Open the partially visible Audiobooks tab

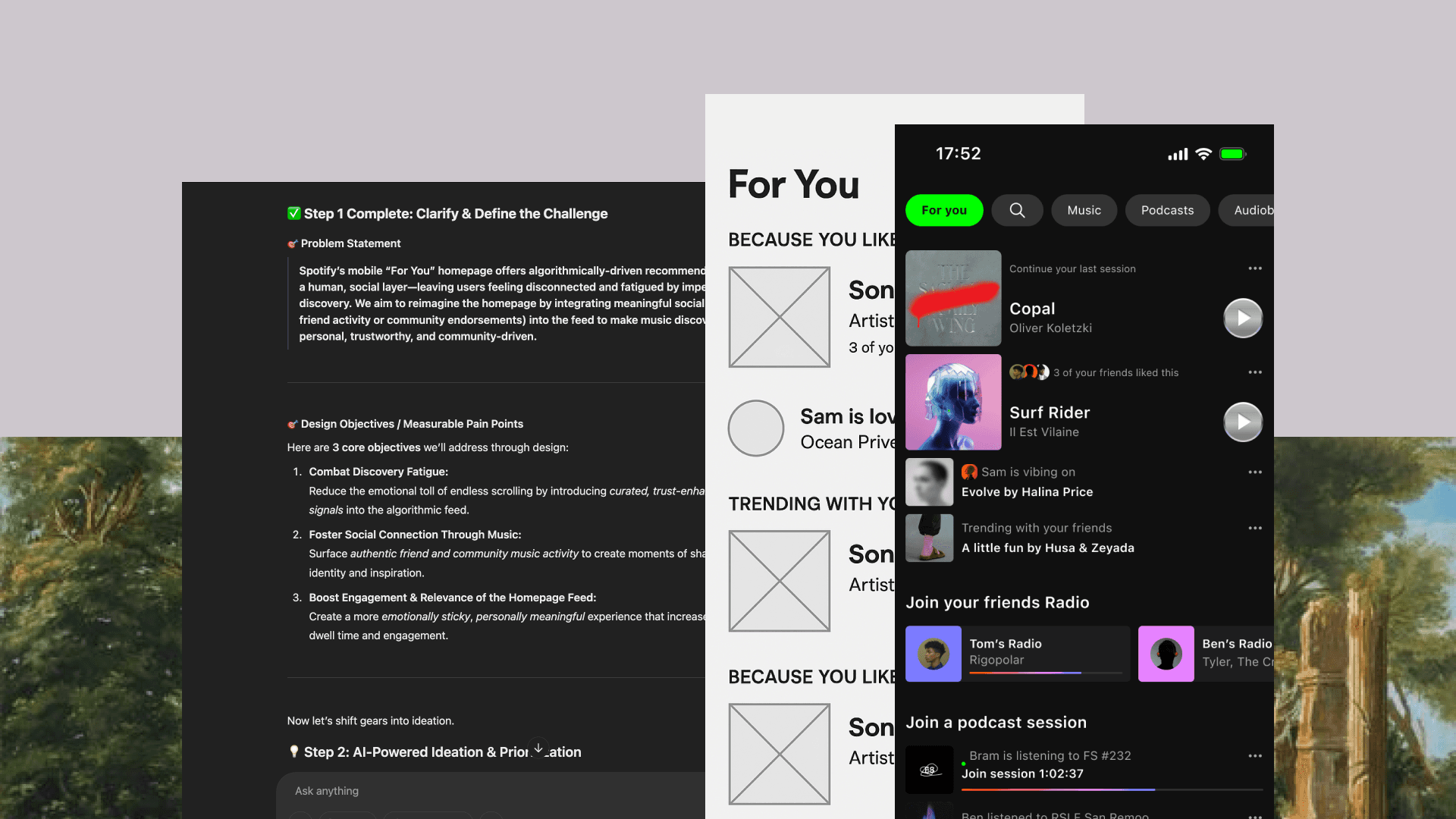click(1246, 210)
